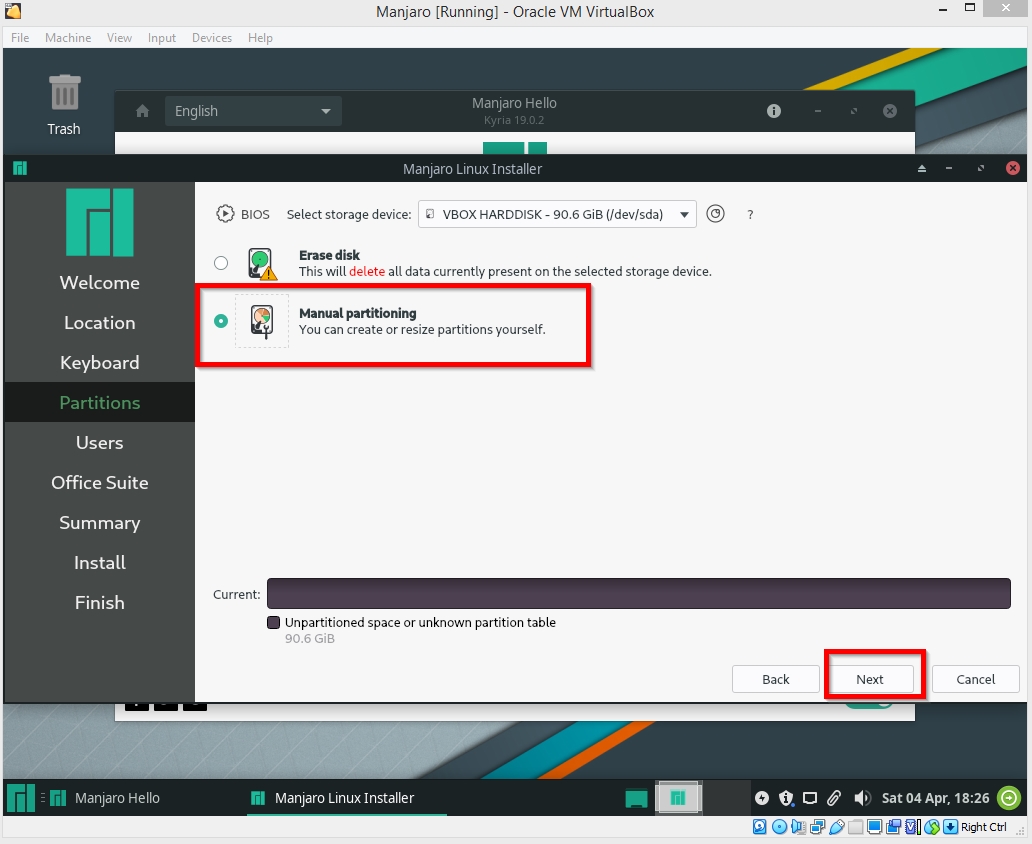Select the Keyboard step in the sidebar
Image resolution: width=1032 pixels, height=844 pixels.
coord(99,363)
